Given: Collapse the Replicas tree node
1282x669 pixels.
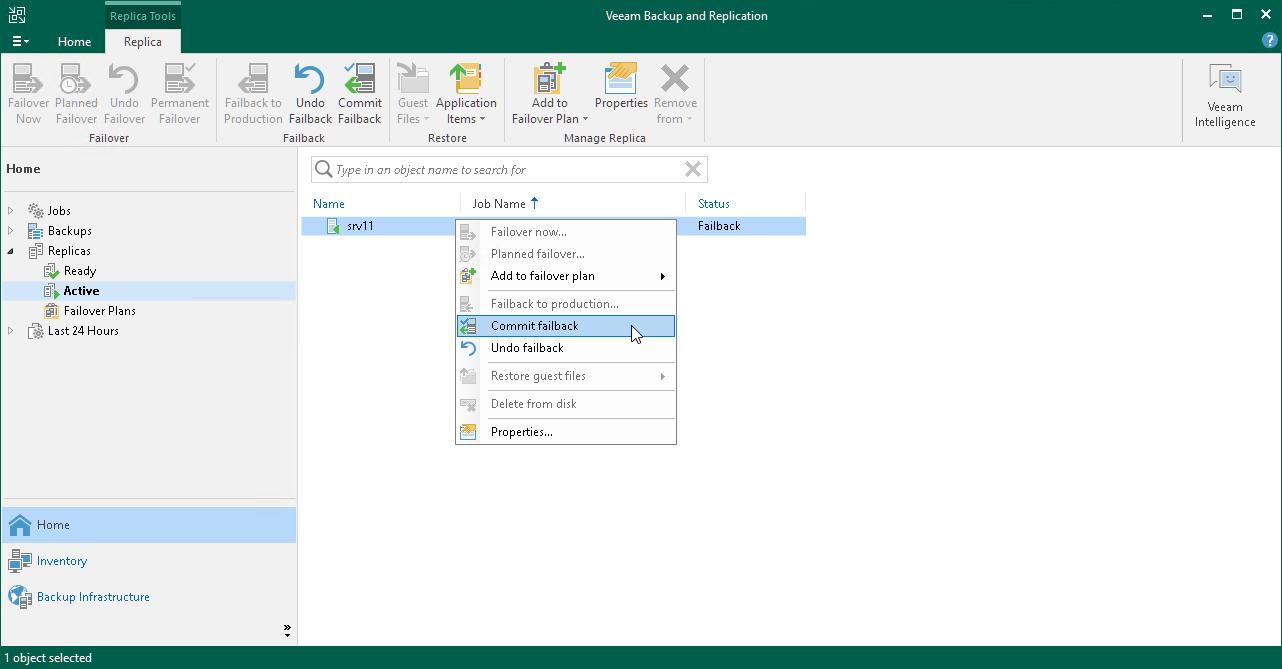Looking at the screenshot, I should 11,251.
